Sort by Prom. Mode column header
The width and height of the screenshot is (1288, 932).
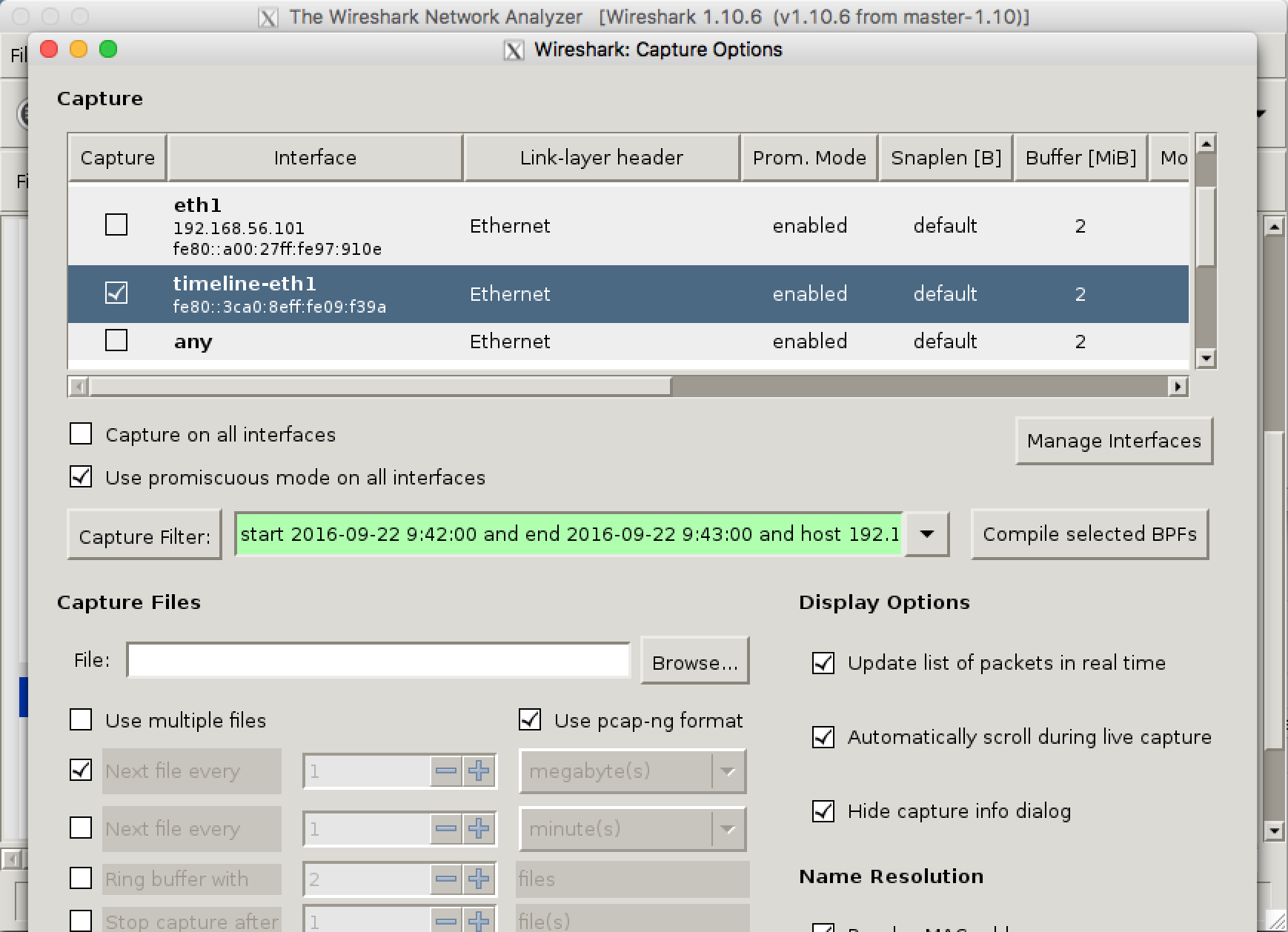pos(809,158)
